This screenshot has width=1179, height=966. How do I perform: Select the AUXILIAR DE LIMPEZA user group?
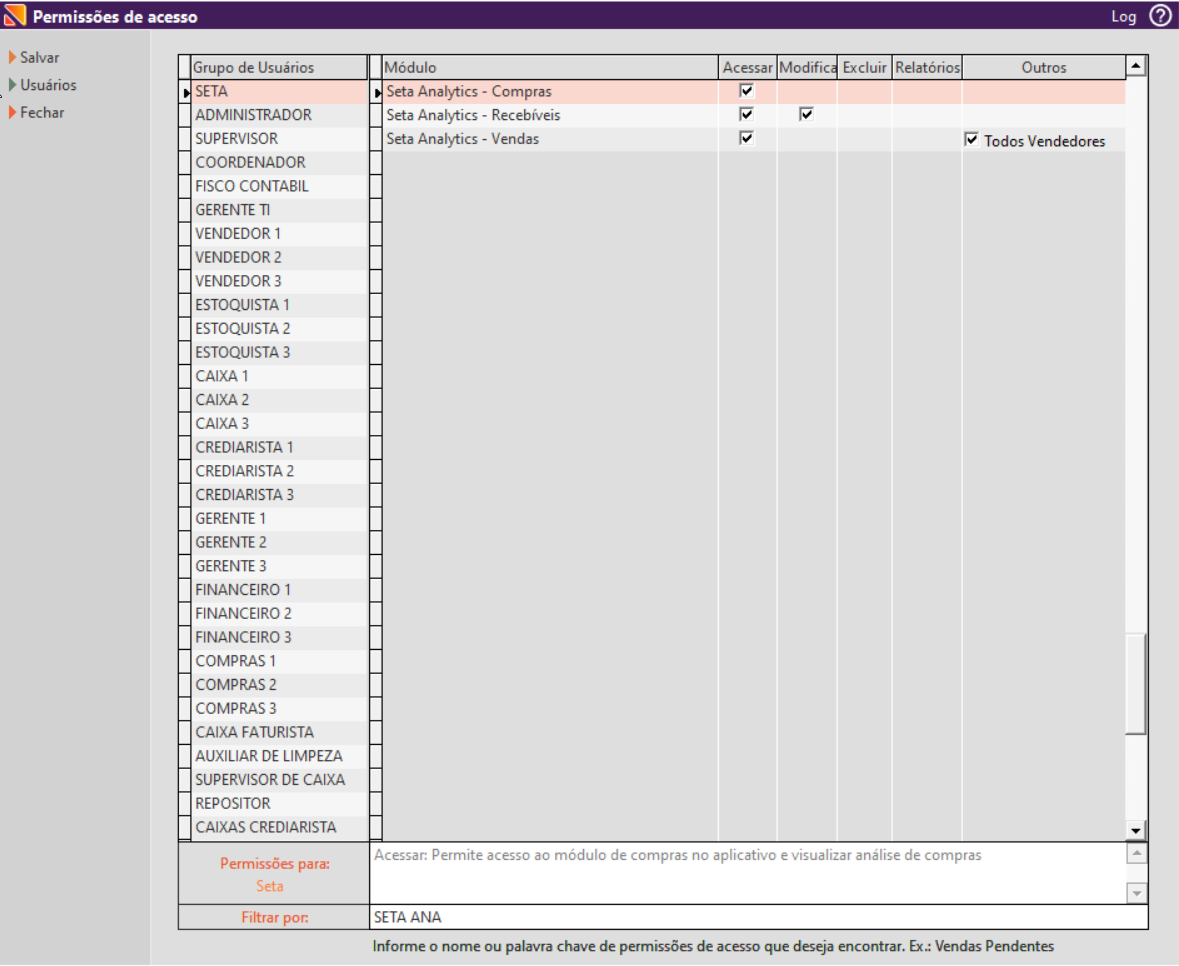coord(279,756)
